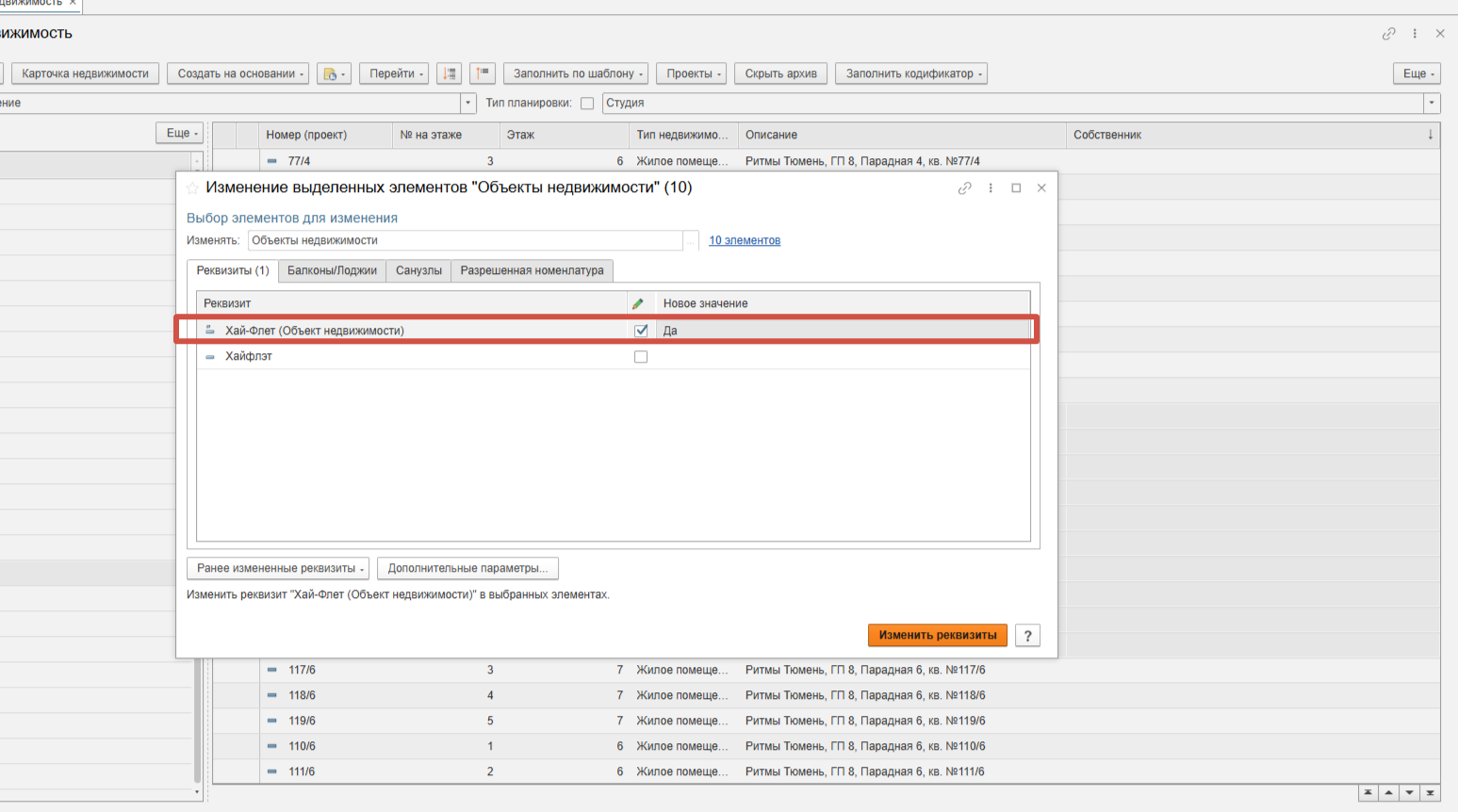Copy link using dialog's chain-link icon
This screenshot has width=1458, height=812.
pos(964,188)
